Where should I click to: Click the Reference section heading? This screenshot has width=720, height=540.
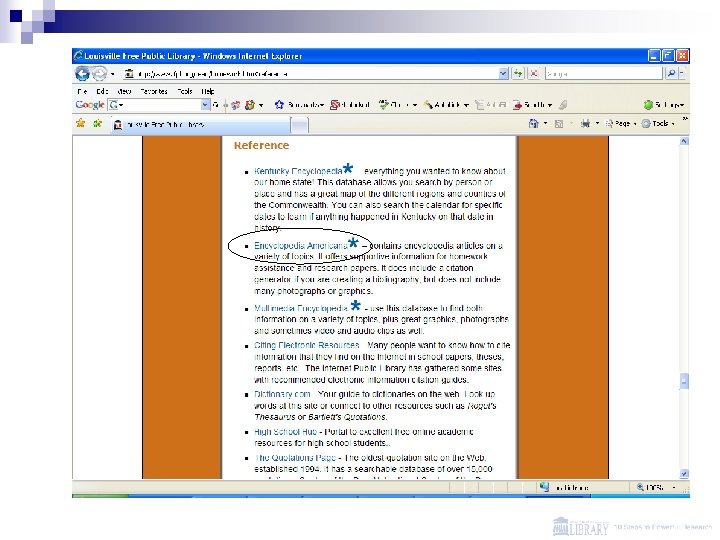click(261, 146)
